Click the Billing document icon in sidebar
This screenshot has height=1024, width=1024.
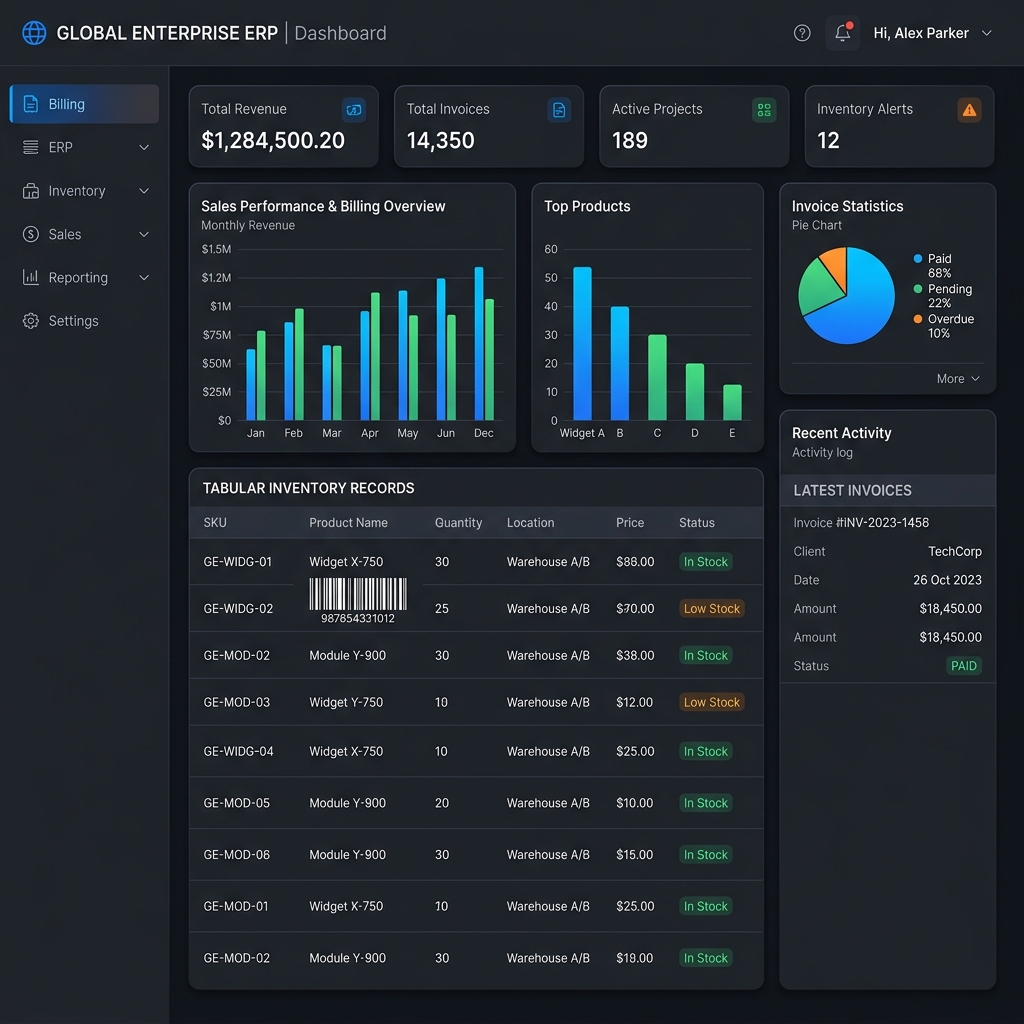pos(31,104)
